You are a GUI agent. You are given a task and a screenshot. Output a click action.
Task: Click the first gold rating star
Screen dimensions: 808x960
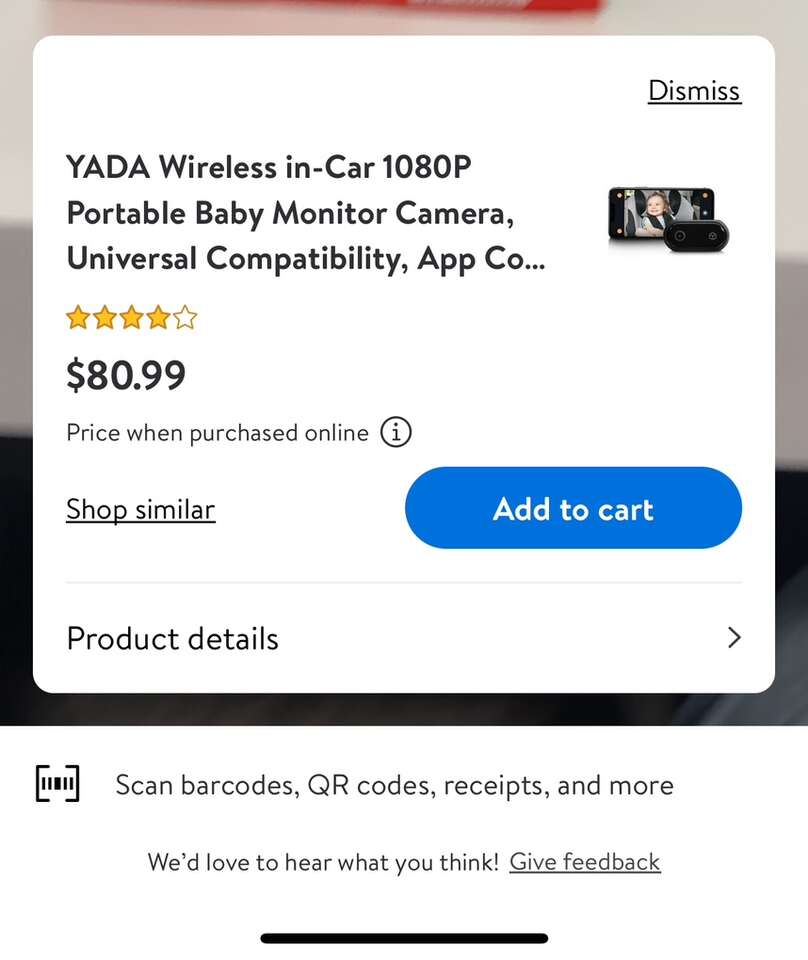coord(77,319)
